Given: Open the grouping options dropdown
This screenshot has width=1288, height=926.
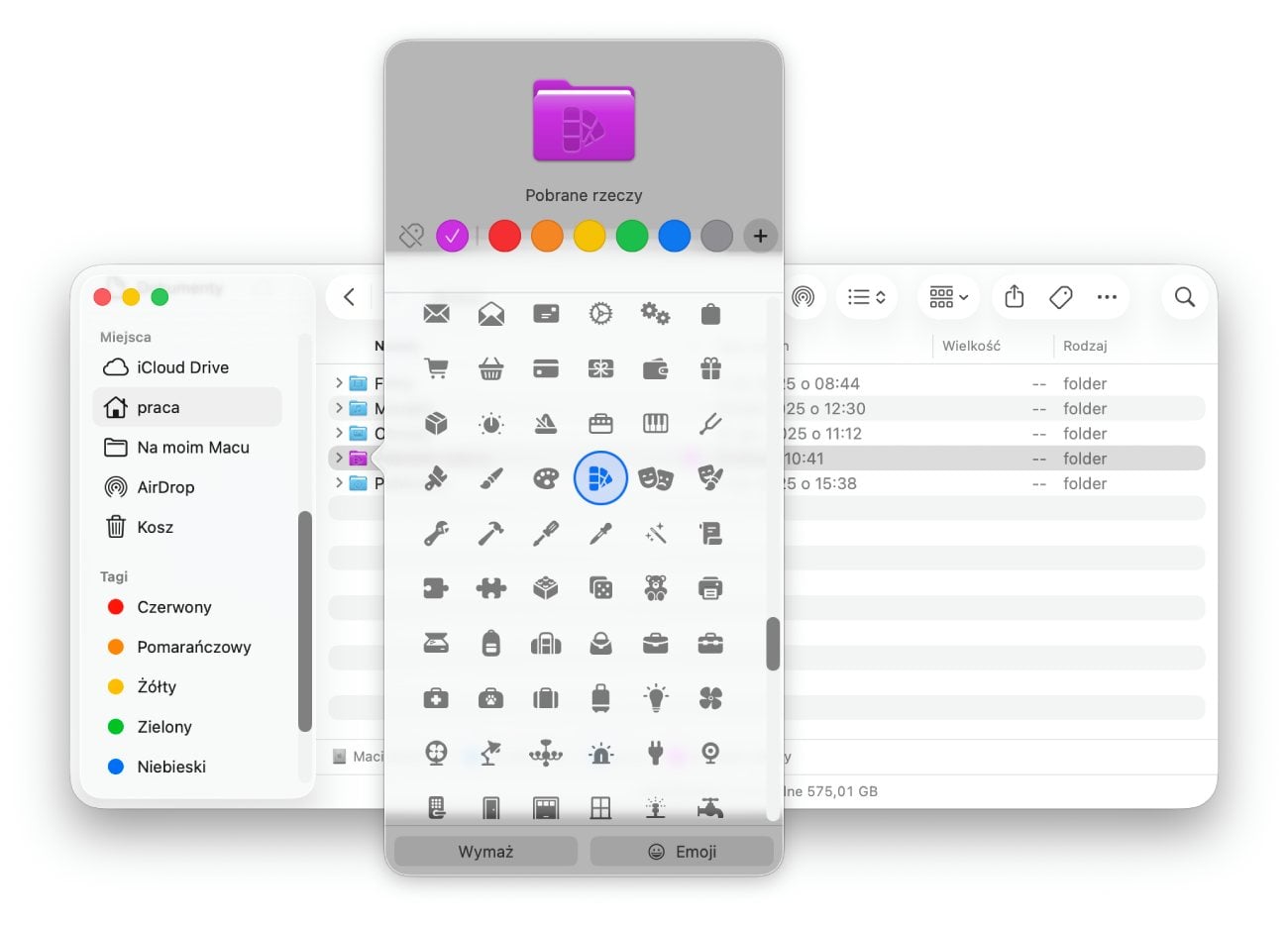Looking at the screenshot, I should click(x=948, y=296).
